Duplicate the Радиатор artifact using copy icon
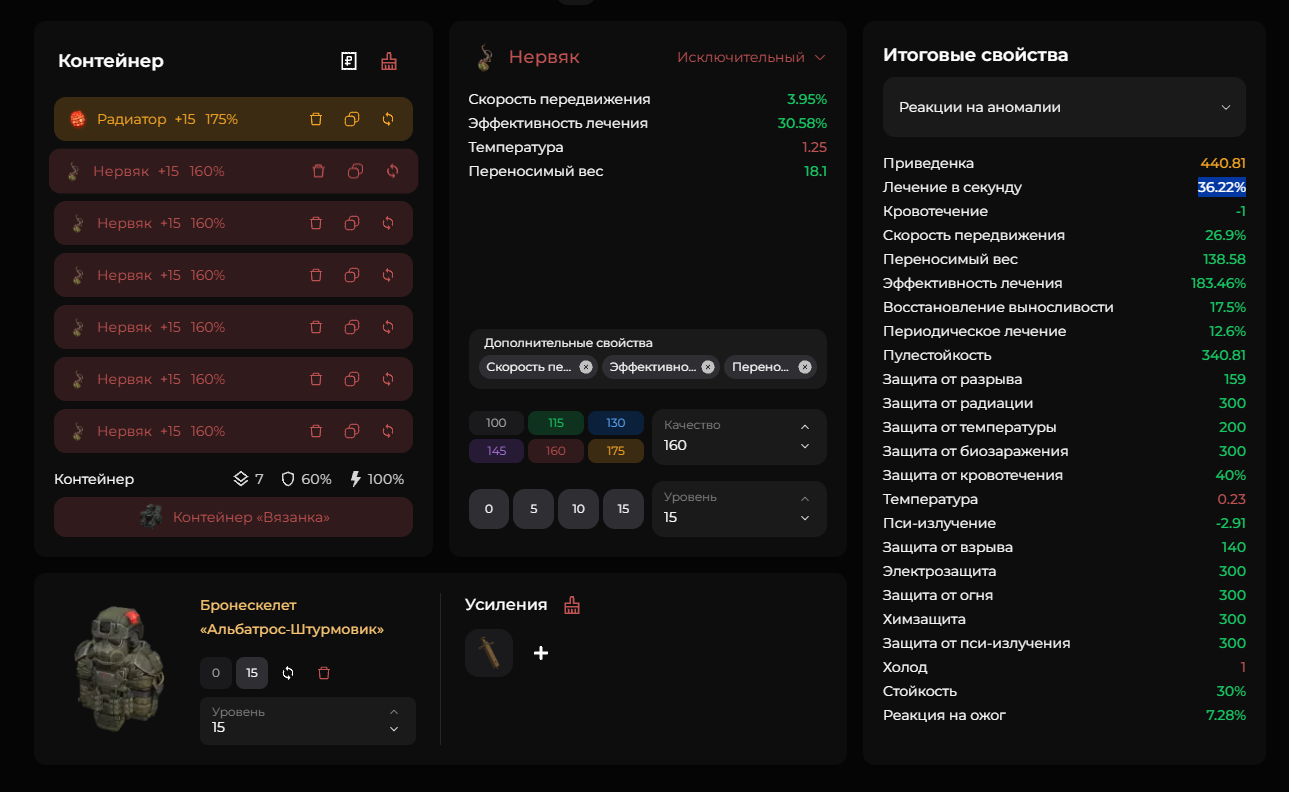The width and height of the screenshot is (1289, 792). 352,119
